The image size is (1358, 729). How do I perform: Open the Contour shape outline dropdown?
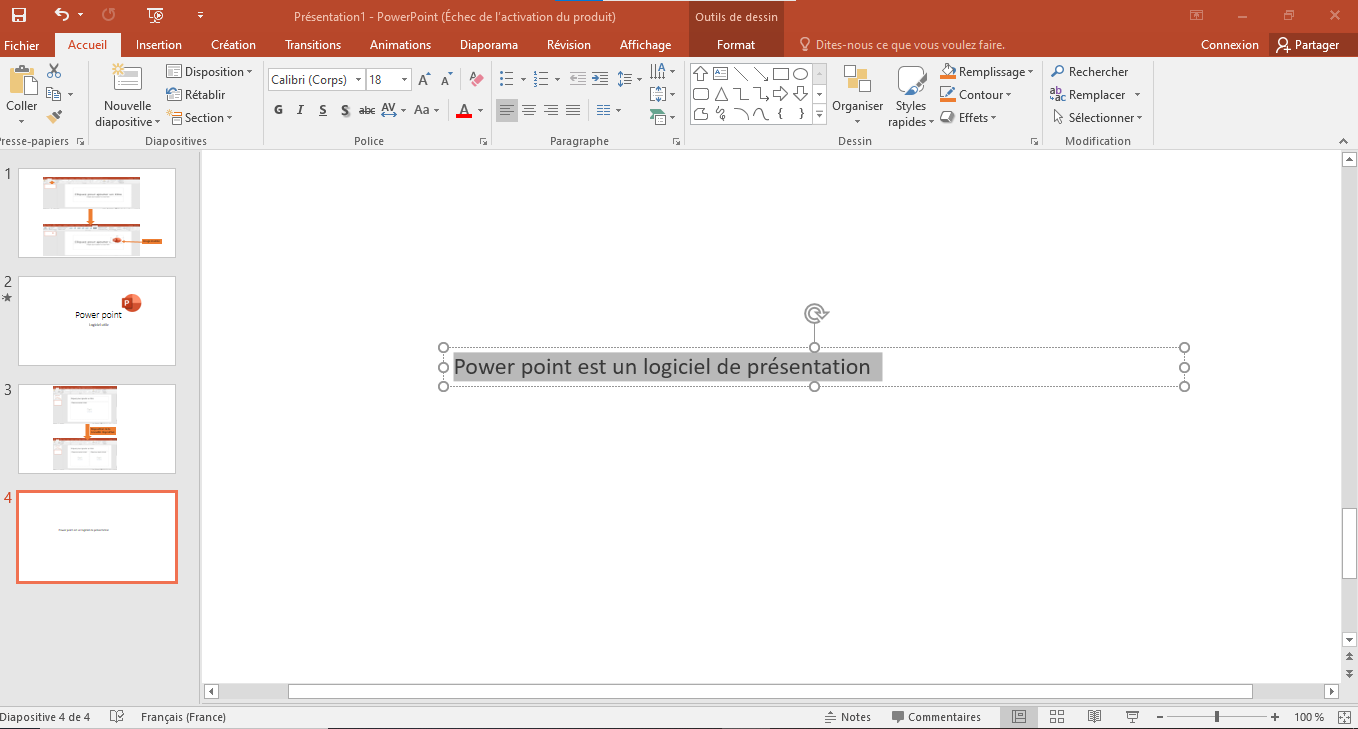tap(975, 95)
